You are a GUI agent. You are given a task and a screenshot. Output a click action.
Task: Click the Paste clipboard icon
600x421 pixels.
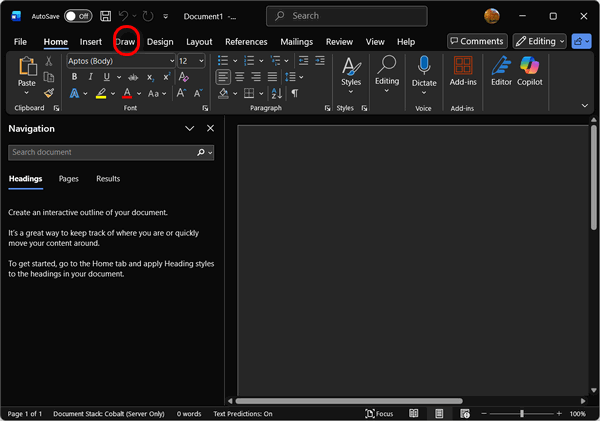coord(27,67)
